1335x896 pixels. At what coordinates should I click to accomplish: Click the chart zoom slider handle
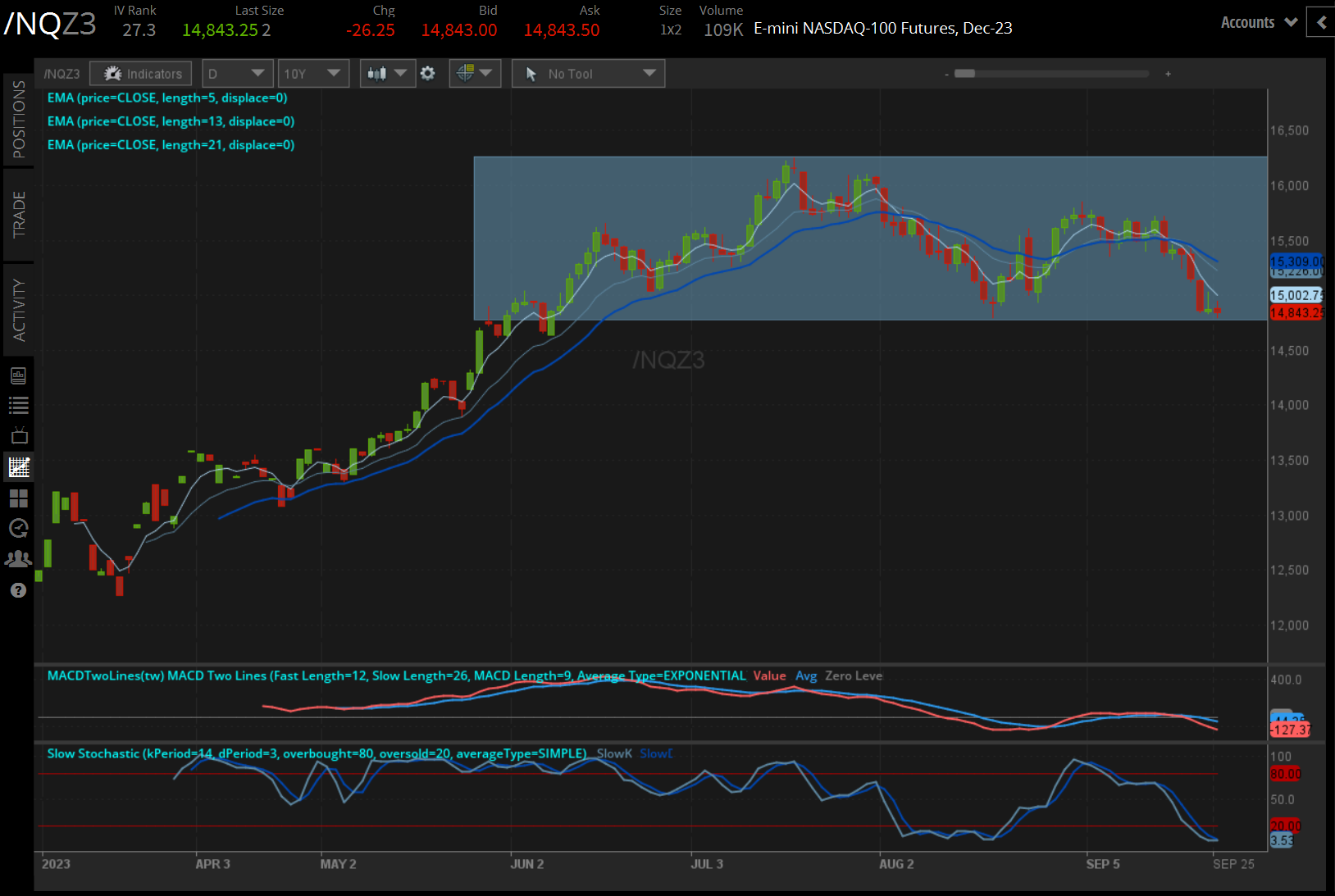pos(965,74)
